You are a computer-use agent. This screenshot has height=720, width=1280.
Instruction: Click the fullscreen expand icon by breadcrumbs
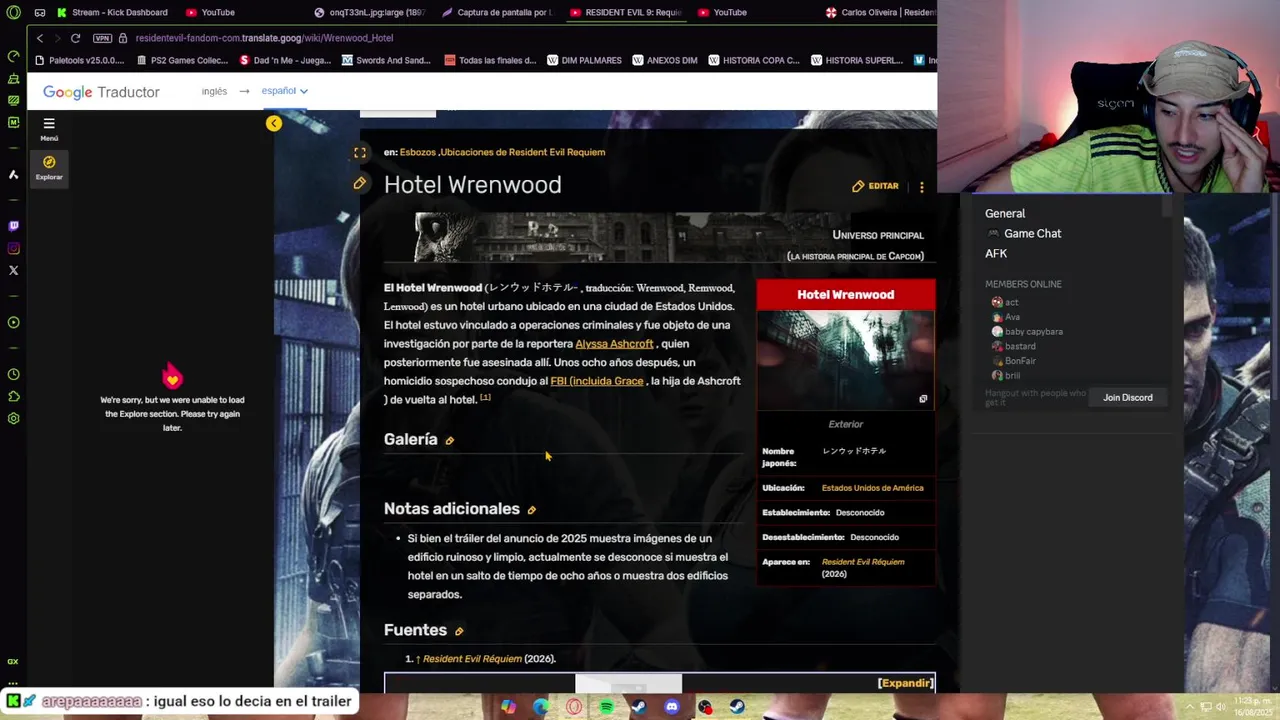pyautogui.click(x=360, y=153)
